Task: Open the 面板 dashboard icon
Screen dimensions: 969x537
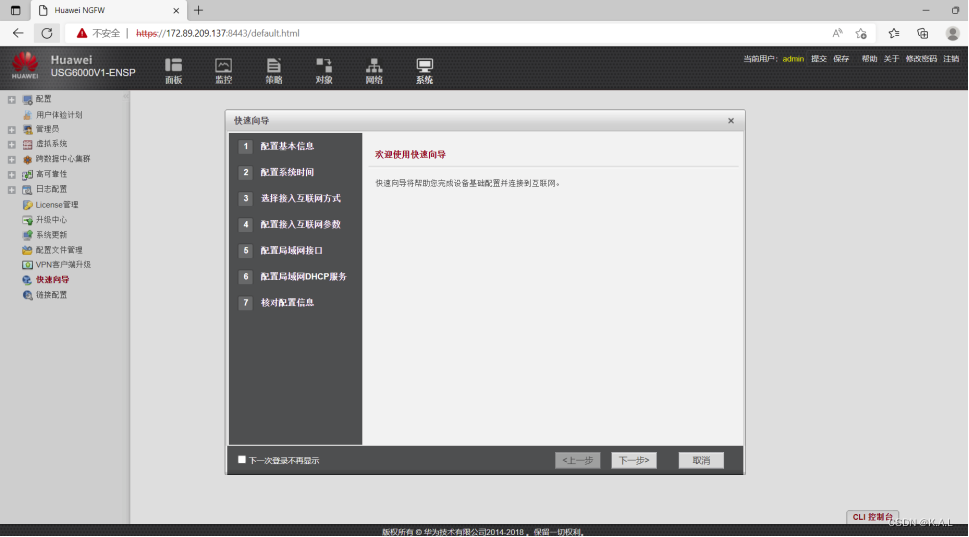Action: [x=173, y=70]
